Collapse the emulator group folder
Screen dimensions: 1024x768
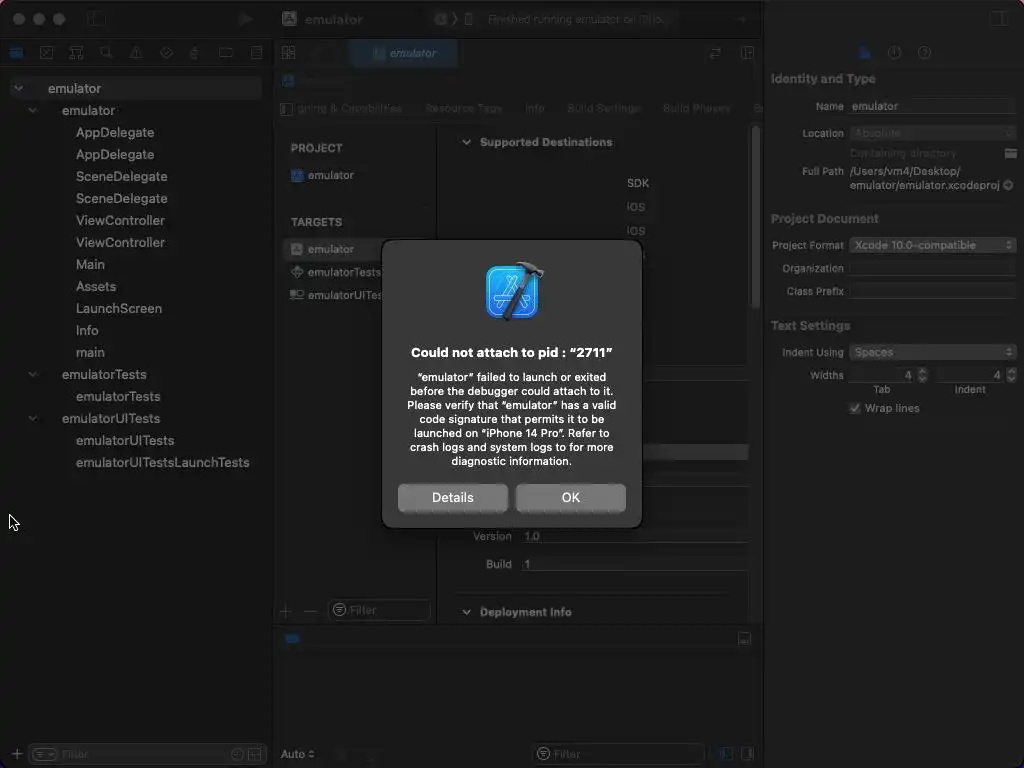coord(33,110)
